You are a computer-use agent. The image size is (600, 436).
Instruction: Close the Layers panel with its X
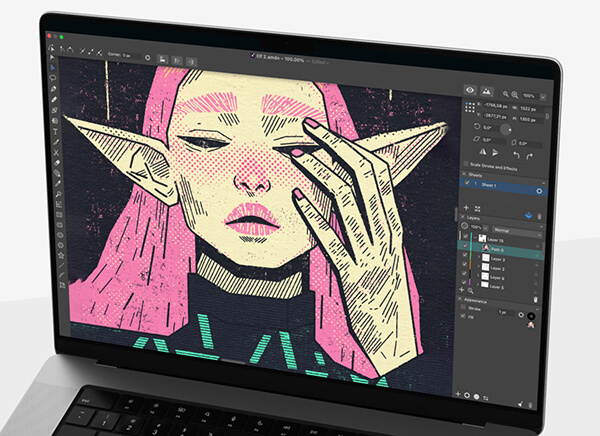pos(463,217)
